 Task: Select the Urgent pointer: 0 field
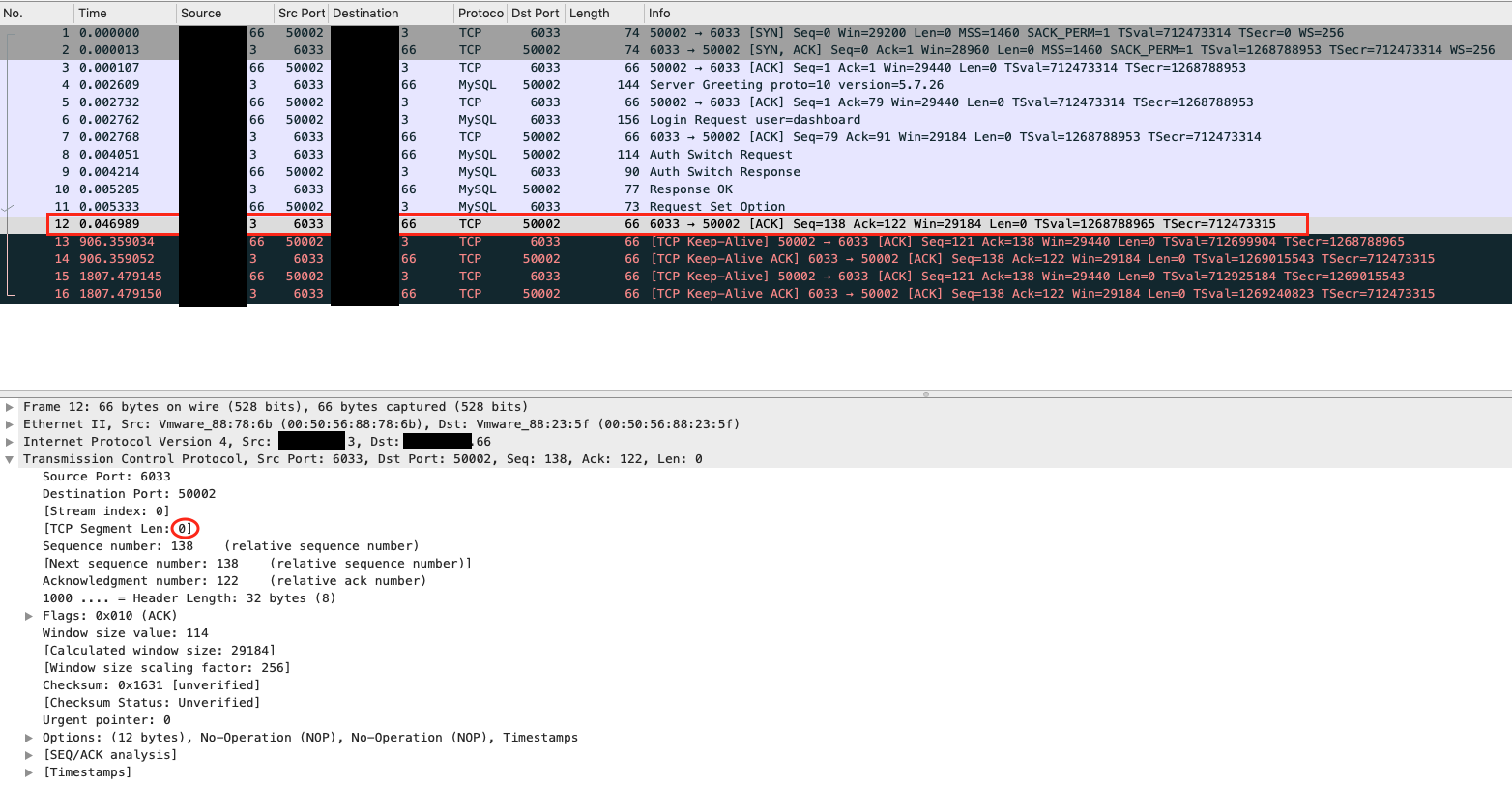pos(106,720)
